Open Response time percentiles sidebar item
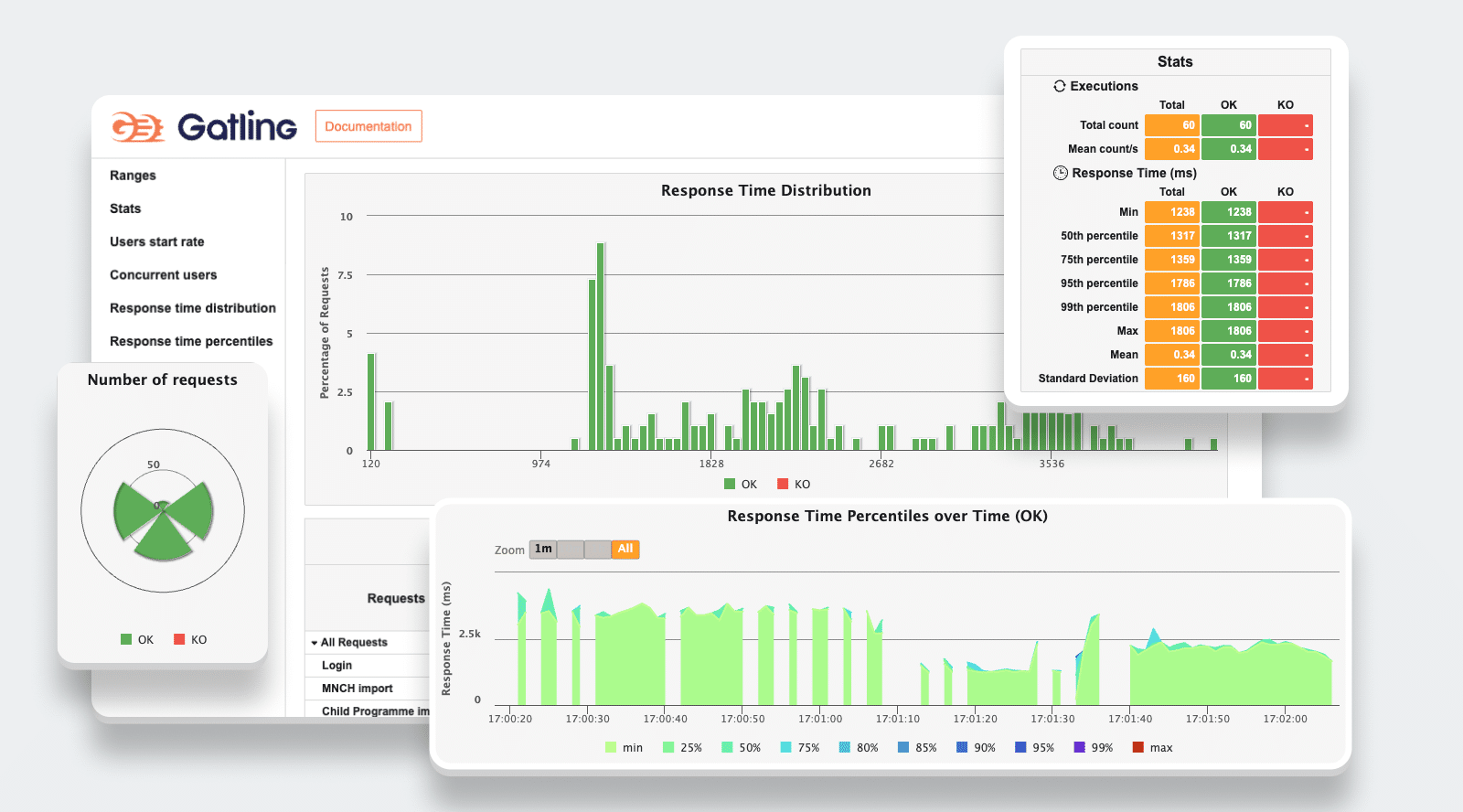Screen dimensions: 1463x812 [x=191, y=341]
